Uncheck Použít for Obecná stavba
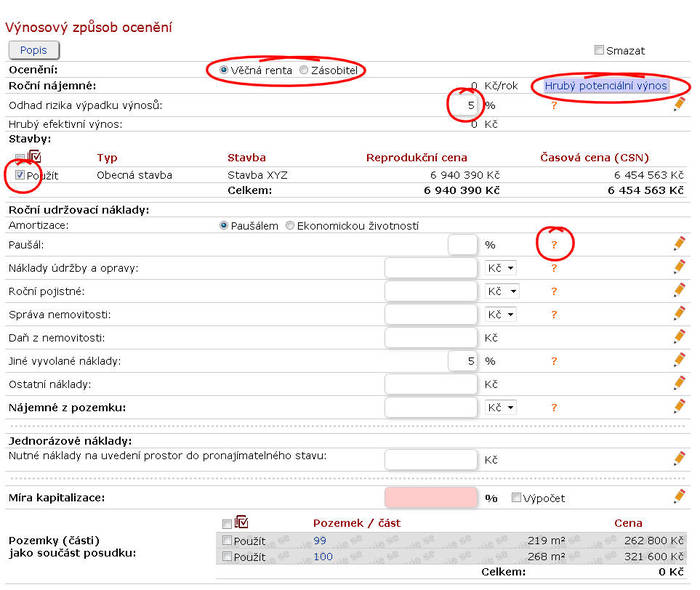The height and width of the screenshot is (590, 700). click(x=22, y=175)
